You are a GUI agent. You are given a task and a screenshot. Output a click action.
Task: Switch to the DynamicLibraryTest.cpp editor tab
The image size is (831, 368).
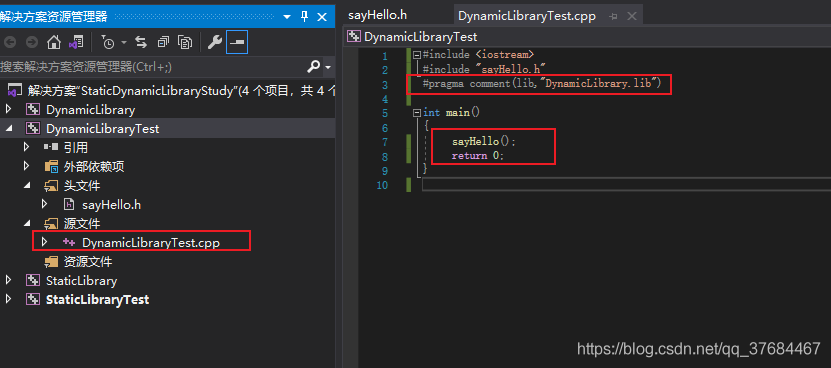coord(527,16)
